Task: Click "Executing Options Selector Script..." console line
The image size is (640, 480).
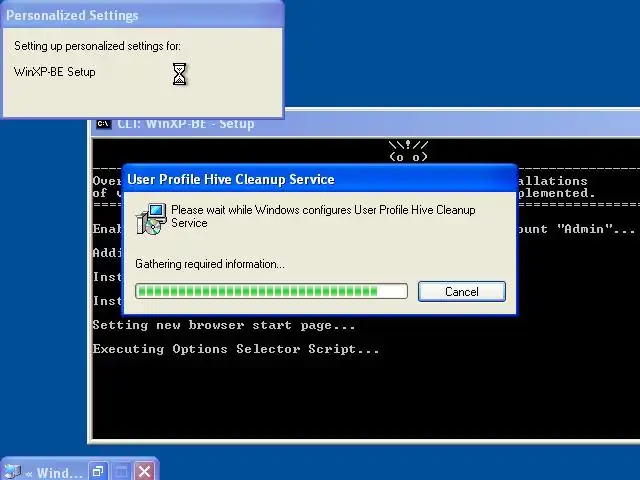Action: point(236,349)
